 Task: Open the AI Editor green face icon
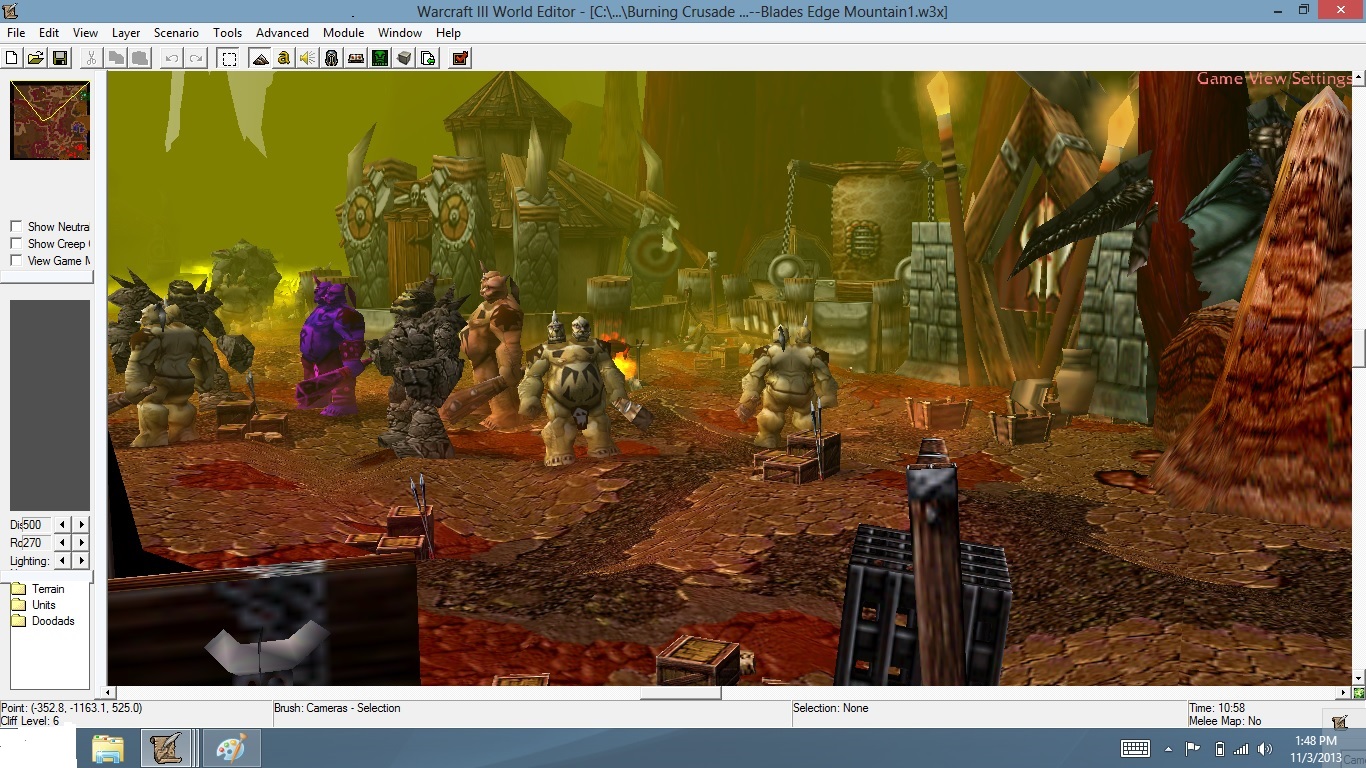click(x=380, y=58)
